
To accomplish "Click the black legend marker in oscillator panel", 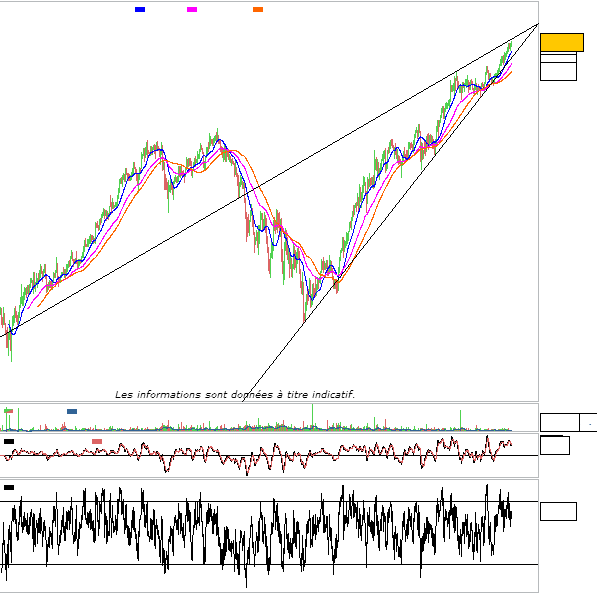I will (9, 441).
